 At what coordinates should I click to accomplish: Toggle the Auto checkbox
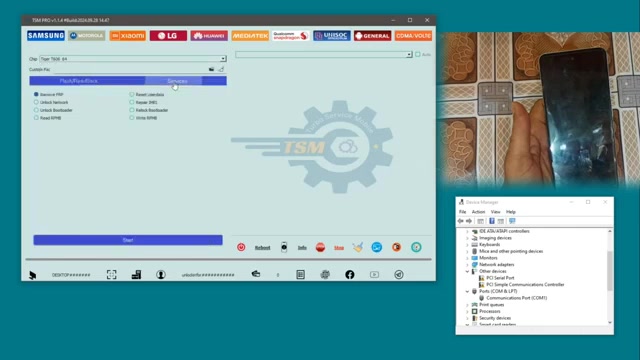(x=418, y=54)
